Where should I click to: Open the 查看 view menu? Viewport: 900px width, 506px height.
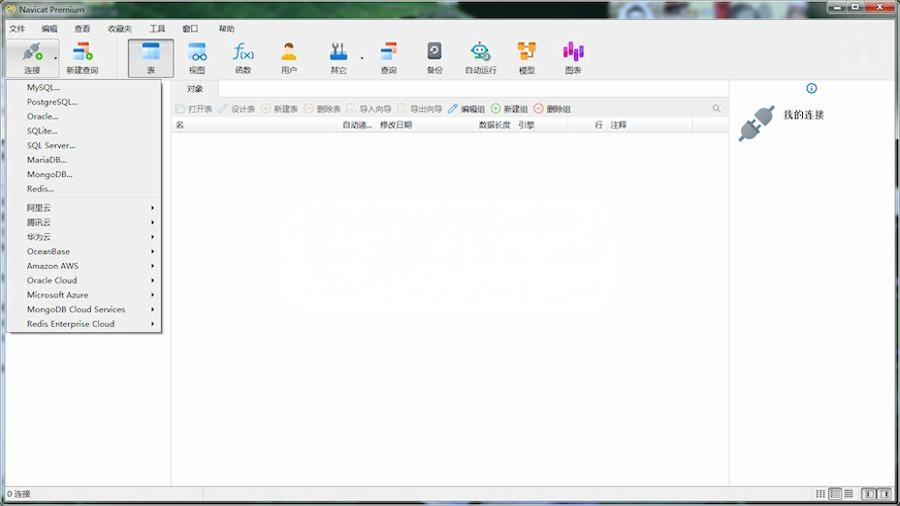[82, 28]
